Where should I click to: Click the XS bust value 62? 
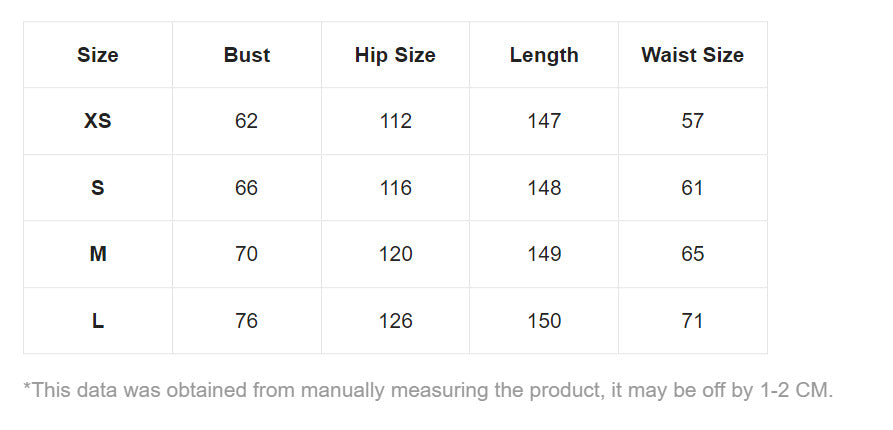click(247, 121)
